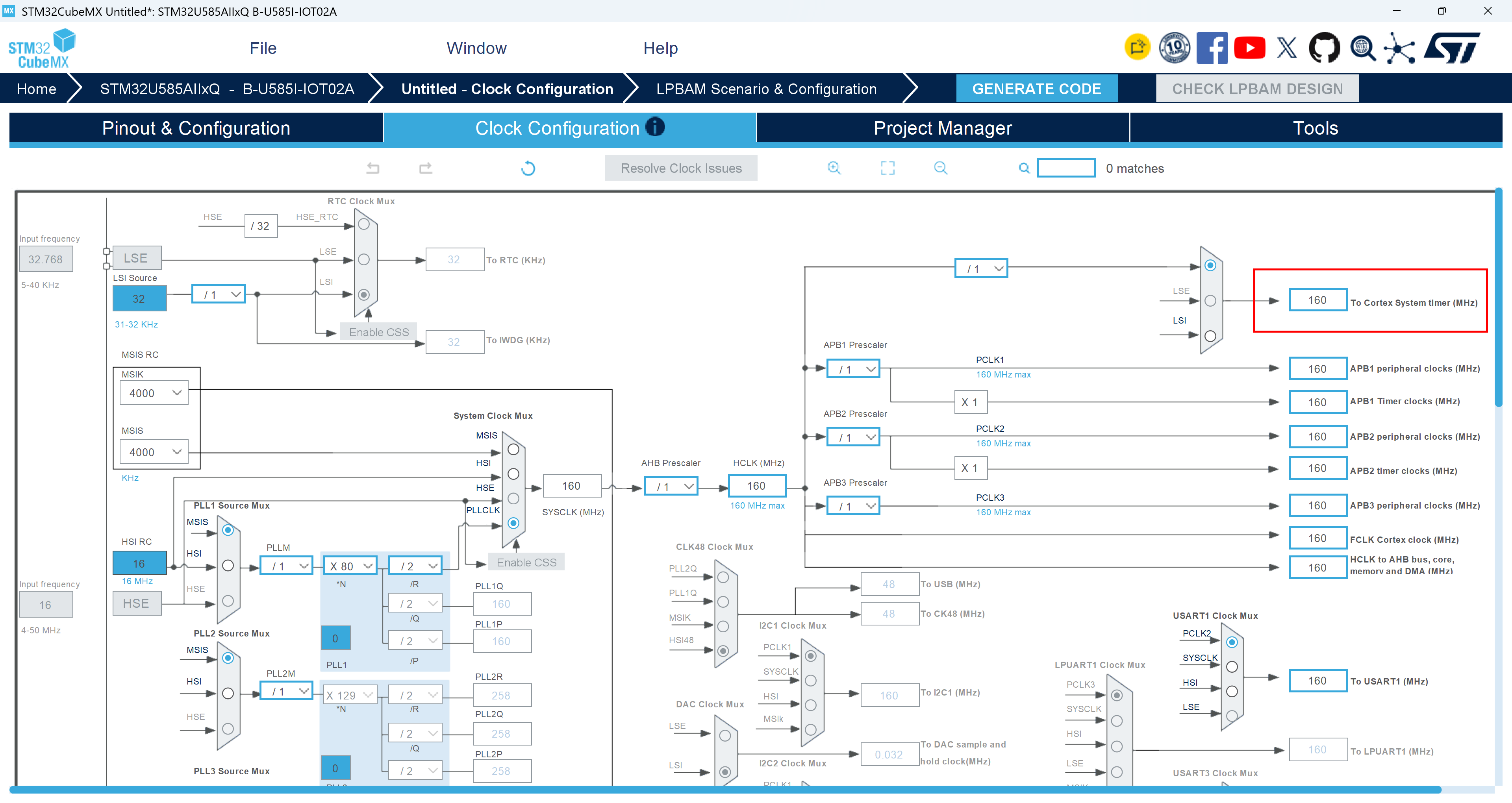
Task: Open the PLL1 X 80 multiplier dropdown
Action: pyautogui.click(x=350, y=566)
